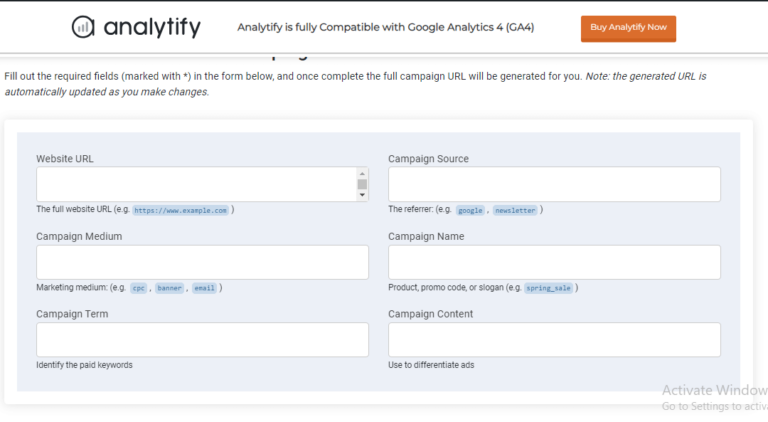
Task: Click the banner example tag
Action: click(170, 288)
